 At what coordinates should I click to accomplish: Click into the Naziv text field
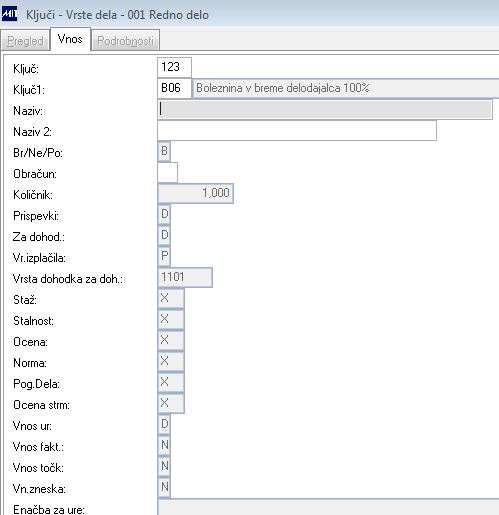tap(325, 109)
